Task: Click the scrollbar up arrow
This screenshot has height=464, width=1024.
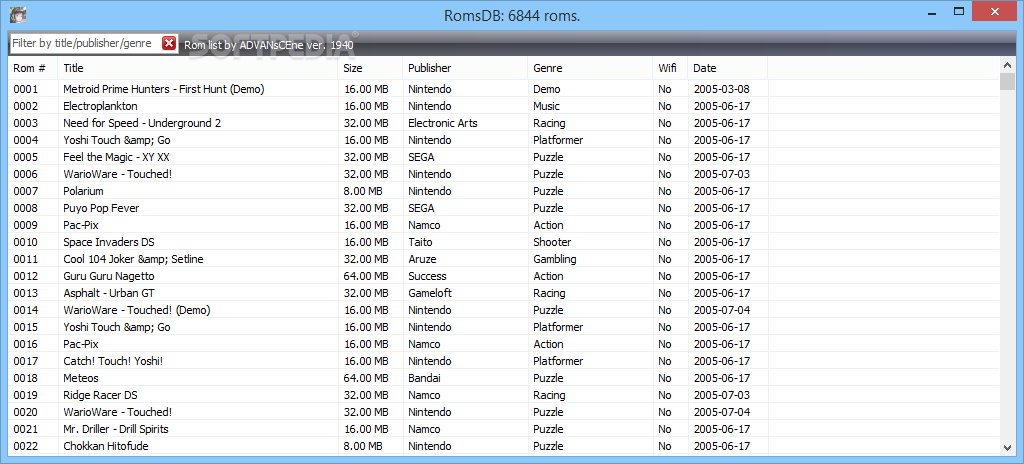Action: [x=1007, y=65]
